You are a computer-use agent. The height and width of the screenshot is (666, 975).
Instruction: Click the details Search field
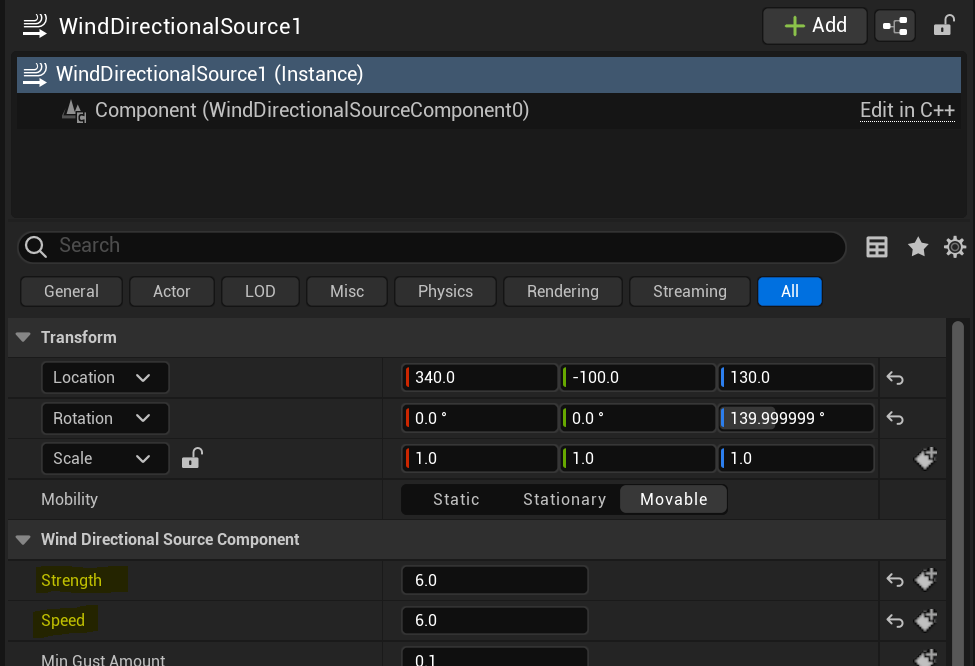[x=430, y=246]
